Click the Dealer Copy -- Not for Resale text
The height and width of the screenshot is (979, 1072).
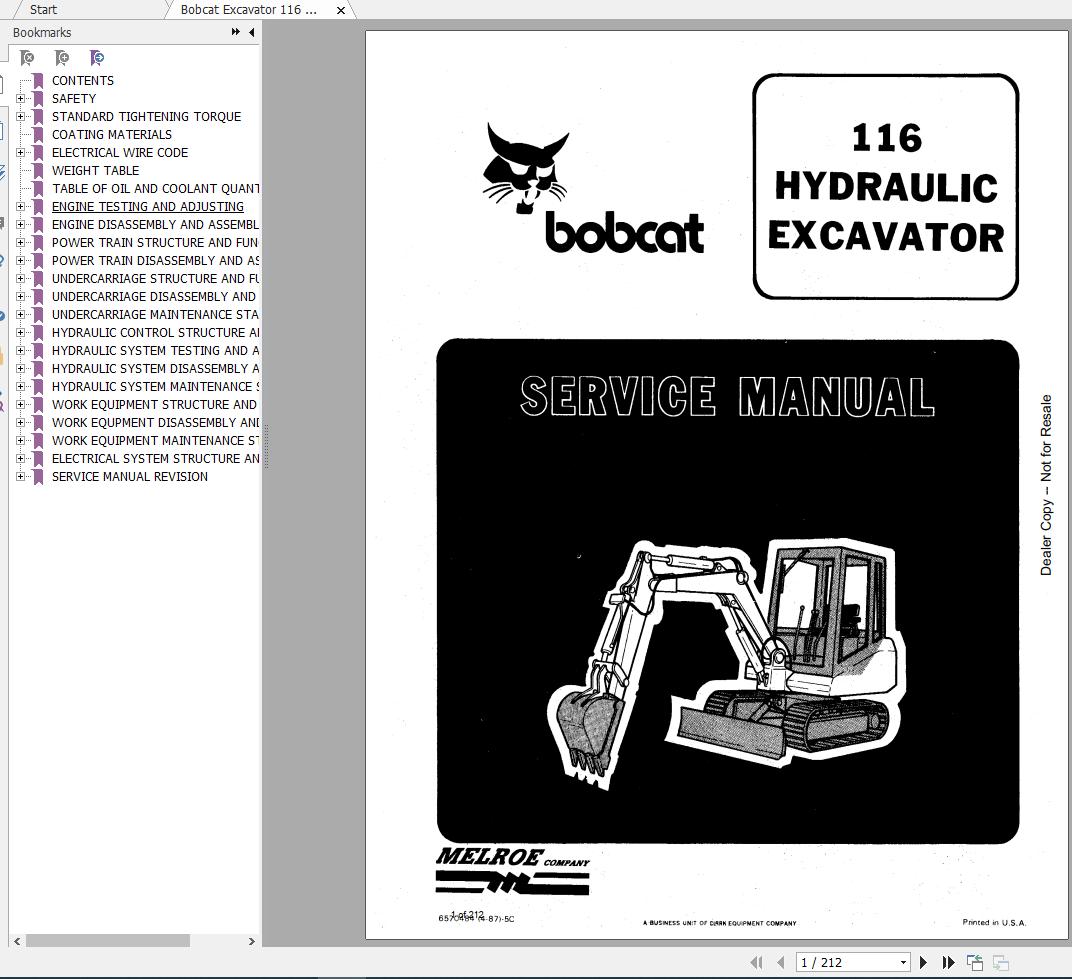click(x=1046, y=485)
